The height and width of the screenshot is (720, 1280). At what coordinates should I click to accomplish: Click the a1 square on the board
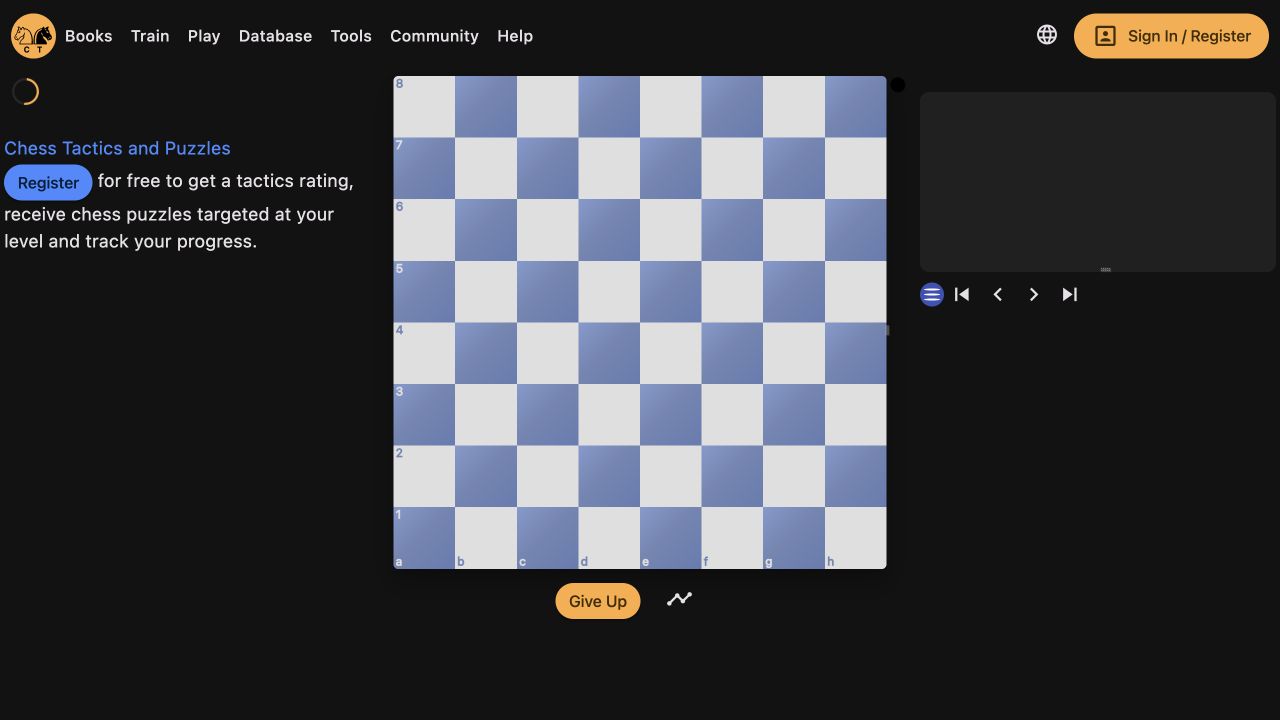coord(424,538)
